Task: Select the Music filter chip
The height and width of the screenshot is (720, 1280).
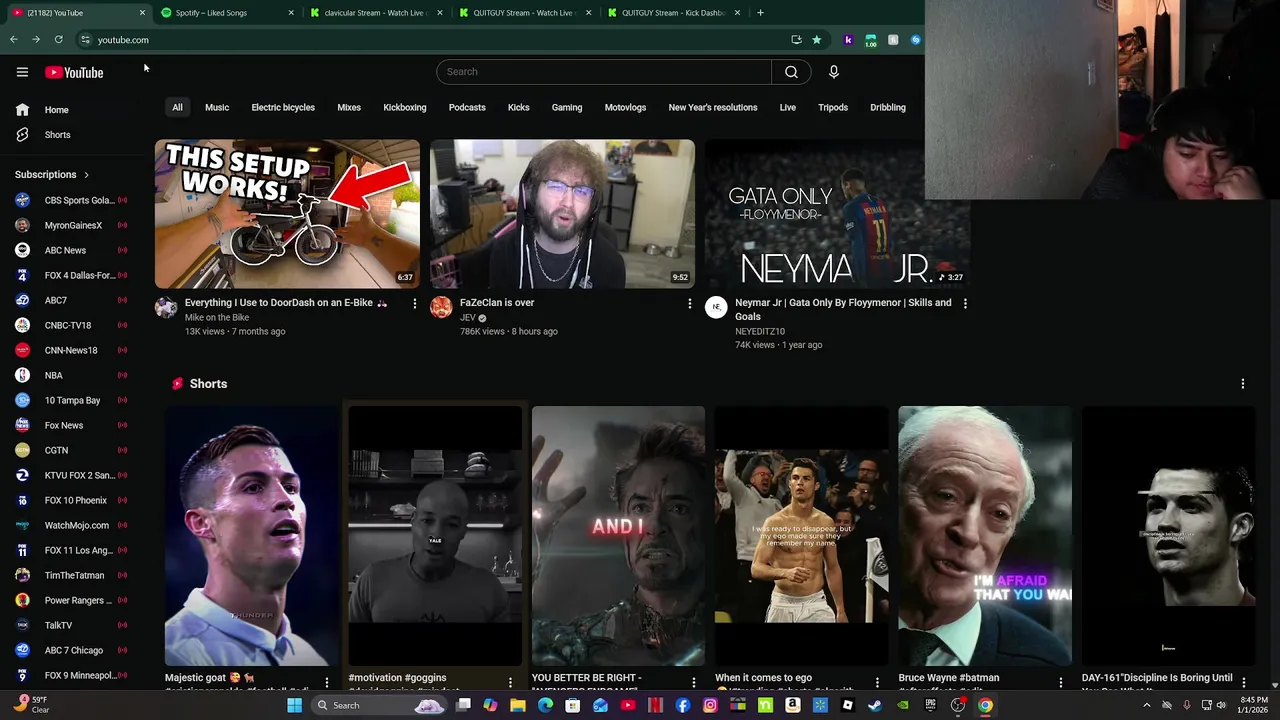Action: click(x=217, y=107)
